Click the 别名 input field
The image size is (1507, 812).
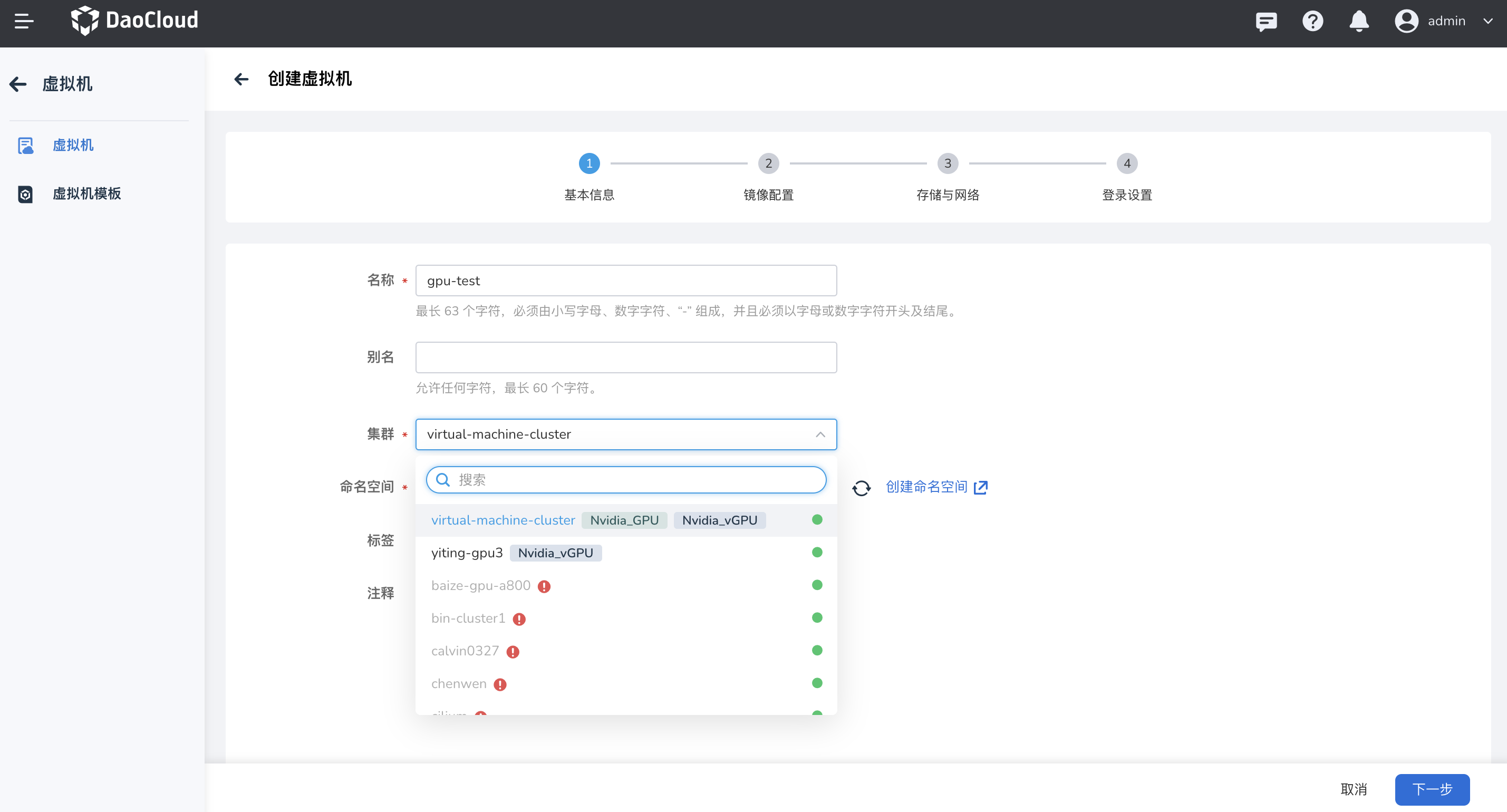coord(626,357)
